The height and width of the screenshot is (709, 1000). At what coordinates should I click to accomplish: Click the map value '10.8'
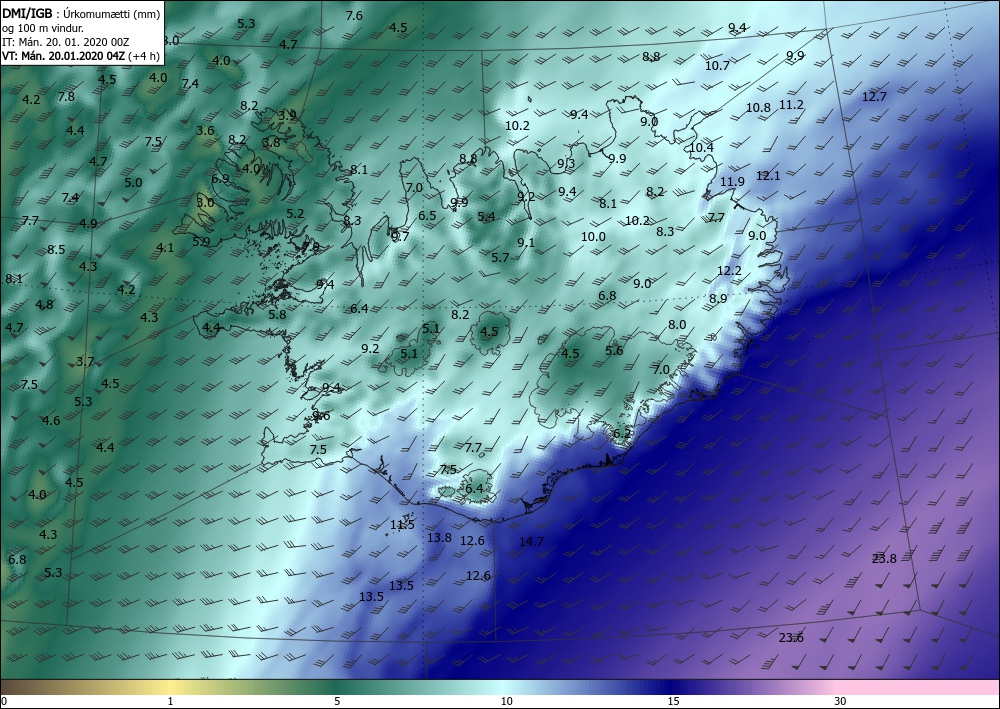pos(758,108)
